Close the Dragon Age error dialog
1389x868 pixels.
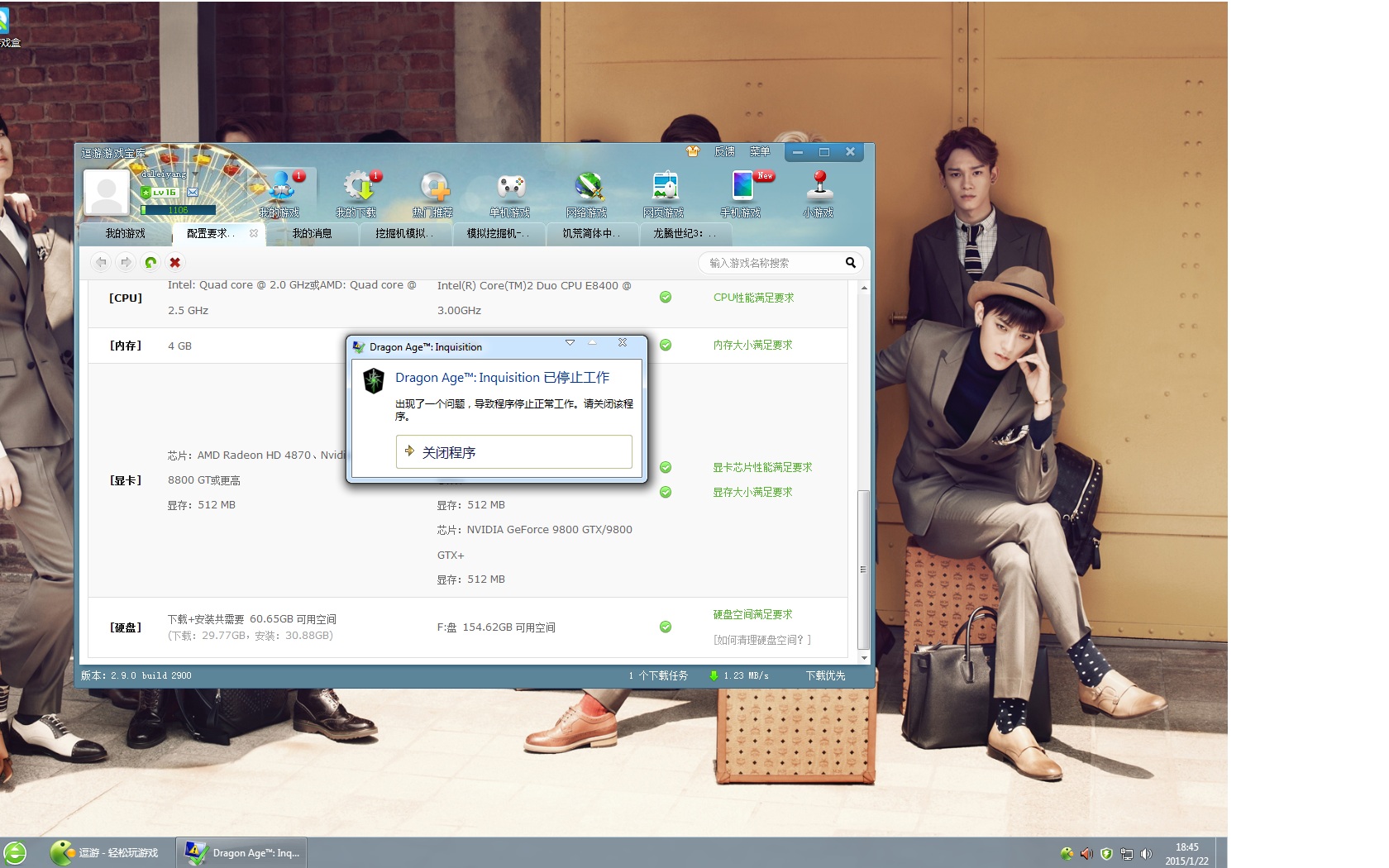(x=623, y=343)
